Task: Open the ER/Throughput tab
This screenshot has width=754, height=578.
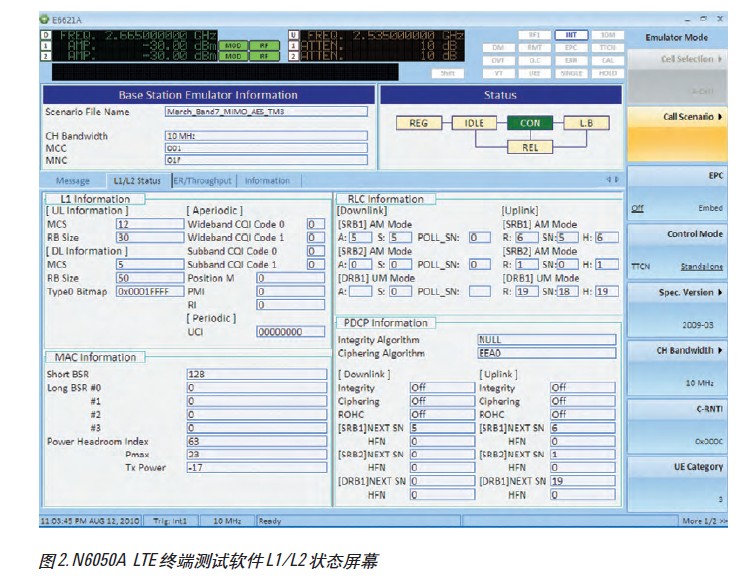Action: click(203, 181)
